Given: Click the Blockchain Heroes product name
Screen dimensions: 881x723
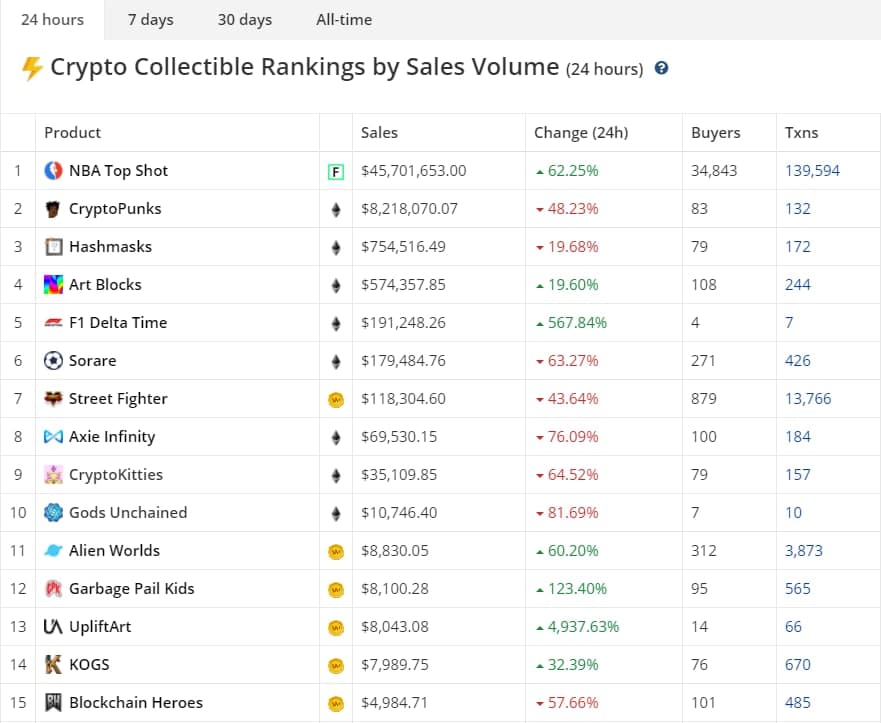Looking at the screenshot, I should 135,703.
